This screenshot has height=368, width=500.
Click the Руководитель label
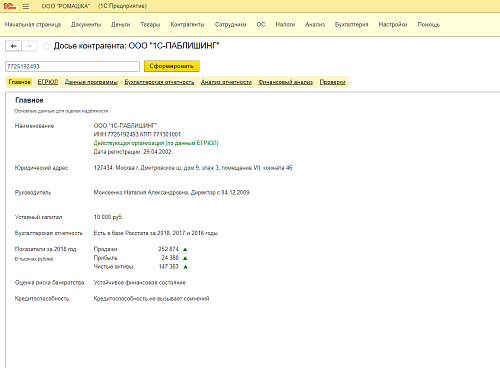pyautogui.click(x=33, y=192)
